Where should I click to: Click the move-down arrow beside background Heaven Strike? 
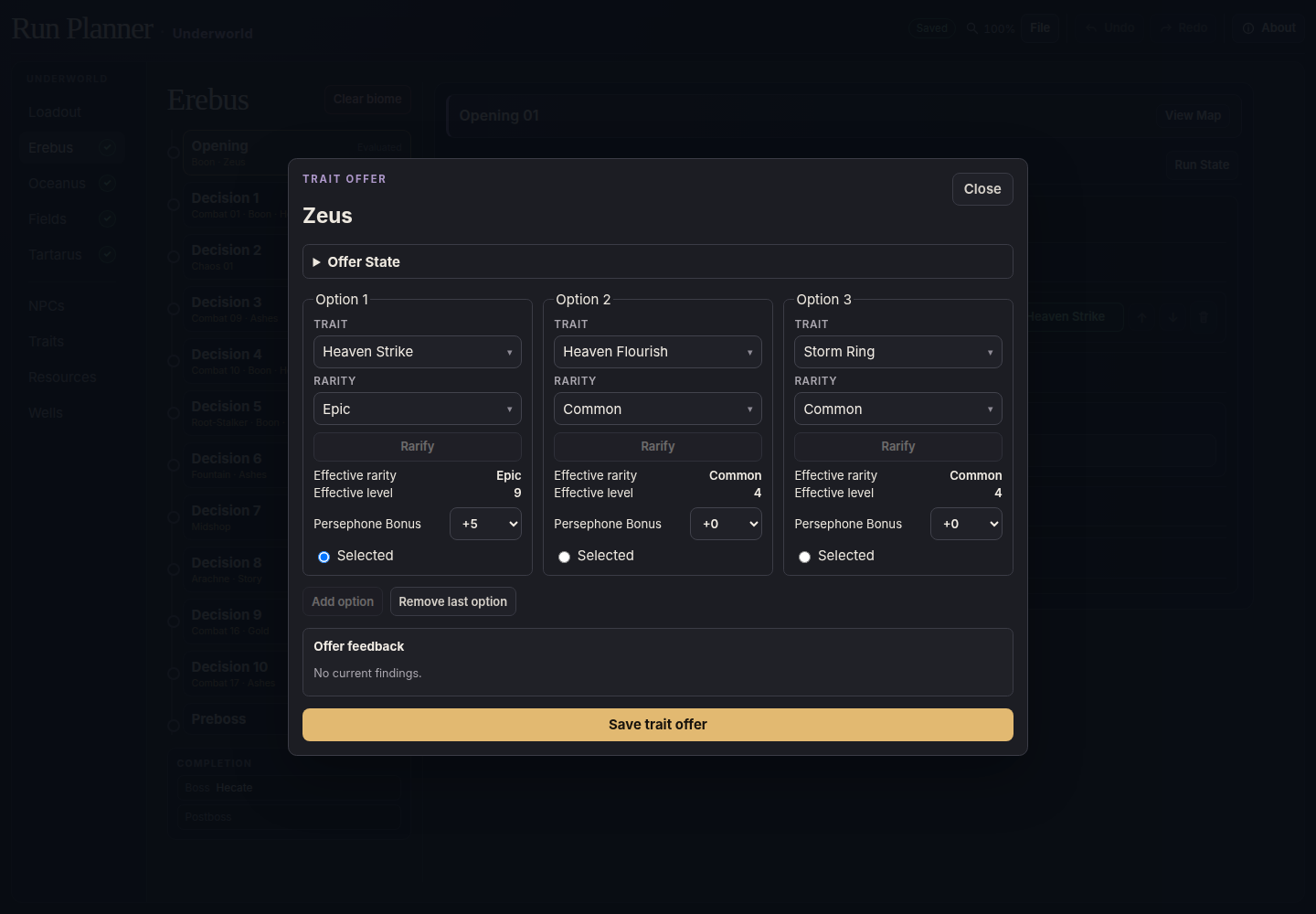click(1173, 317)
